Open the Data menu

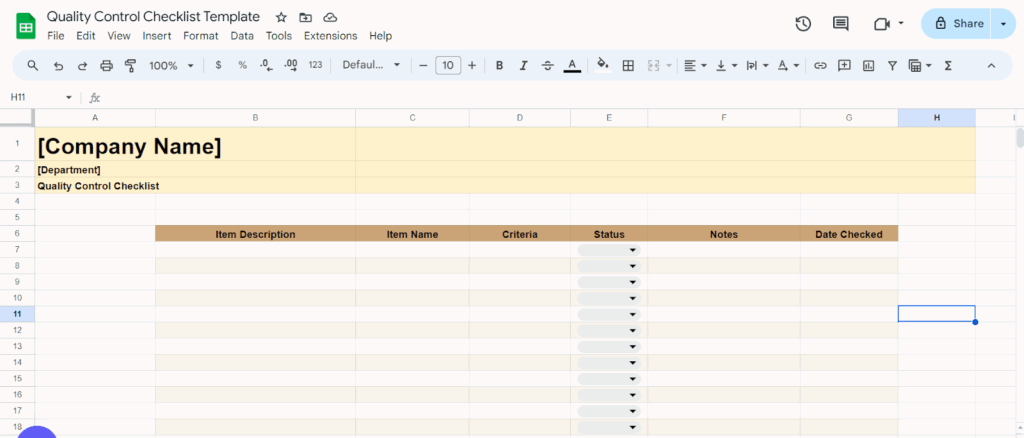(x=242, y=36)
